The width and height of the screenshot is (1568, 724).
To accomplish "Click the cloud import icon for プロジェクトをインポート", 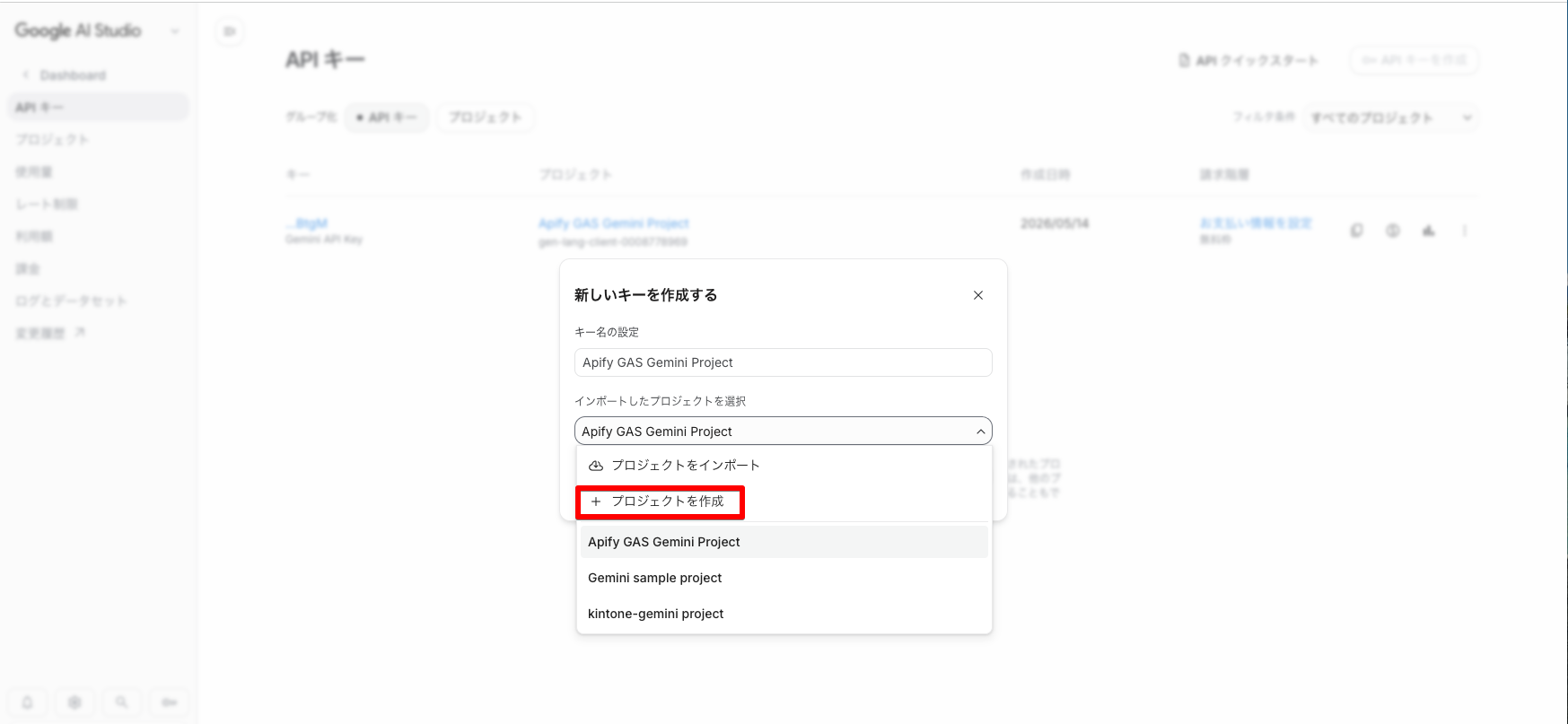I will (596, 466).
